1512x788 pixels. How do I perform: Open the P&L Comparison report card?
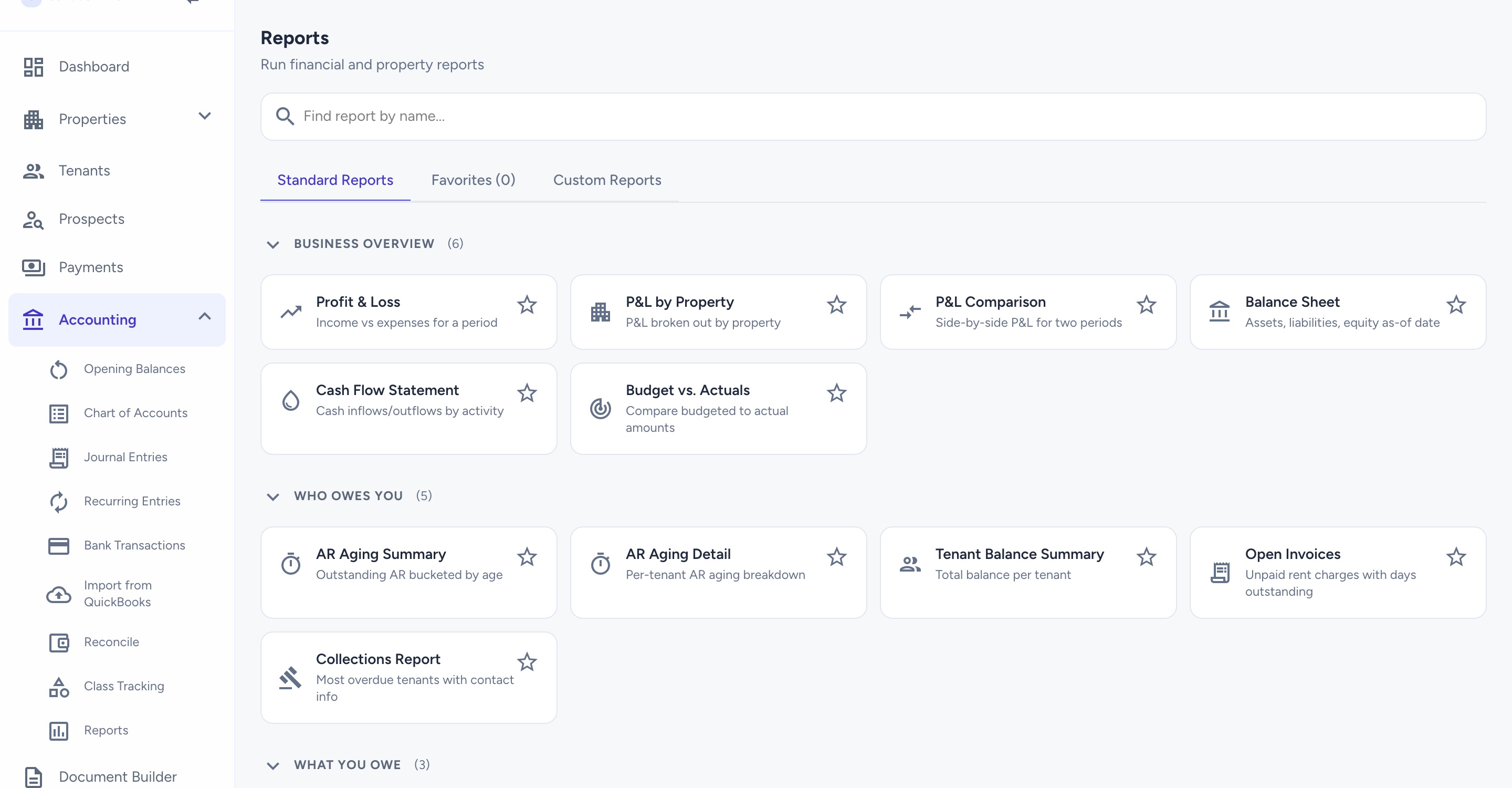click(1028, 313)
